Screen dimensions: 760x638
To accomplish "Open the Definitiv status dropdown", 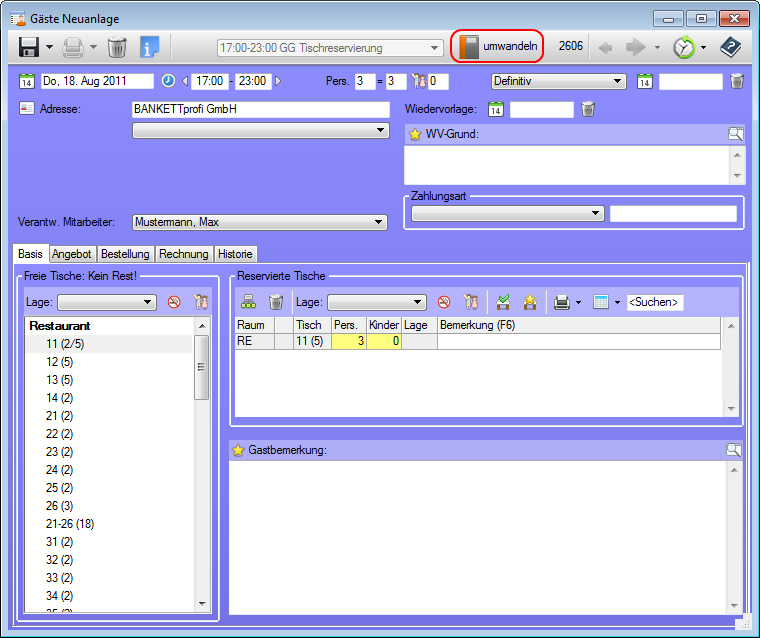I will [558, 81].
